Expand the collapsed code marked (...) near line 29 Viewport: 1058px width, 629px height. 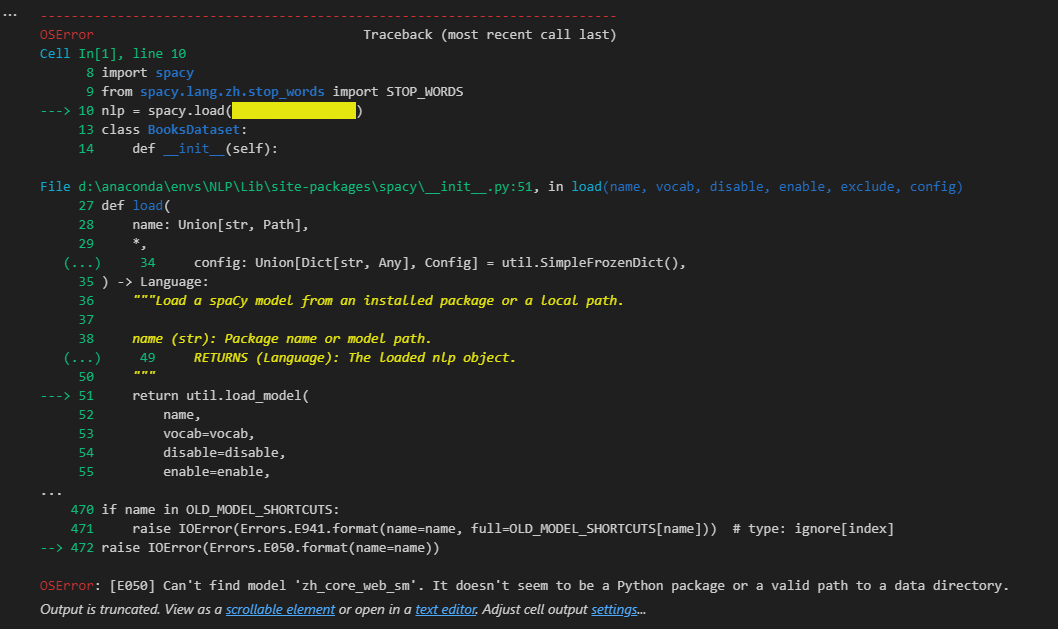82,262
